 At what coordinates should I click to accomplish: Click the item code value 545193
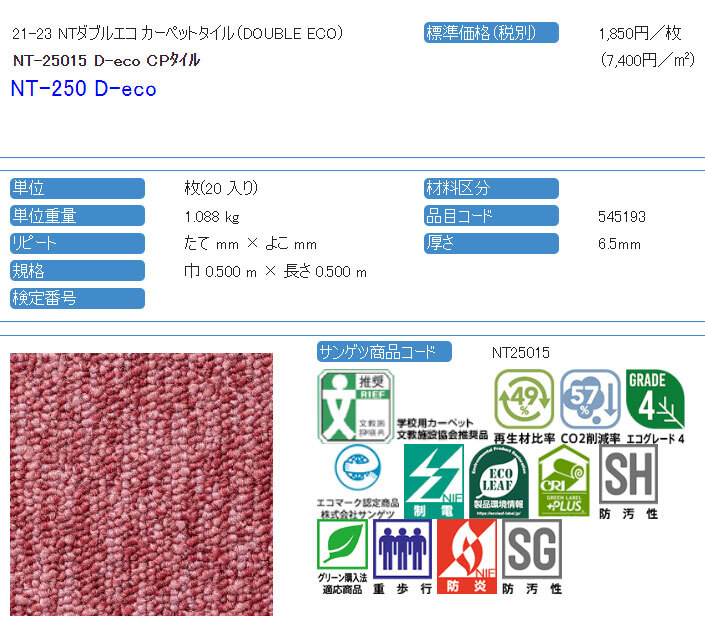(x=622, y=217)
